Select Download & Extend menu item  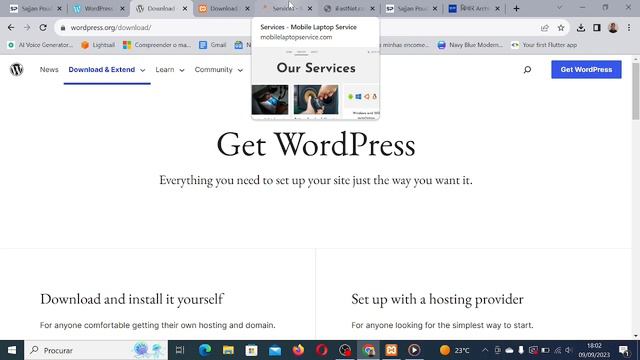102,70
